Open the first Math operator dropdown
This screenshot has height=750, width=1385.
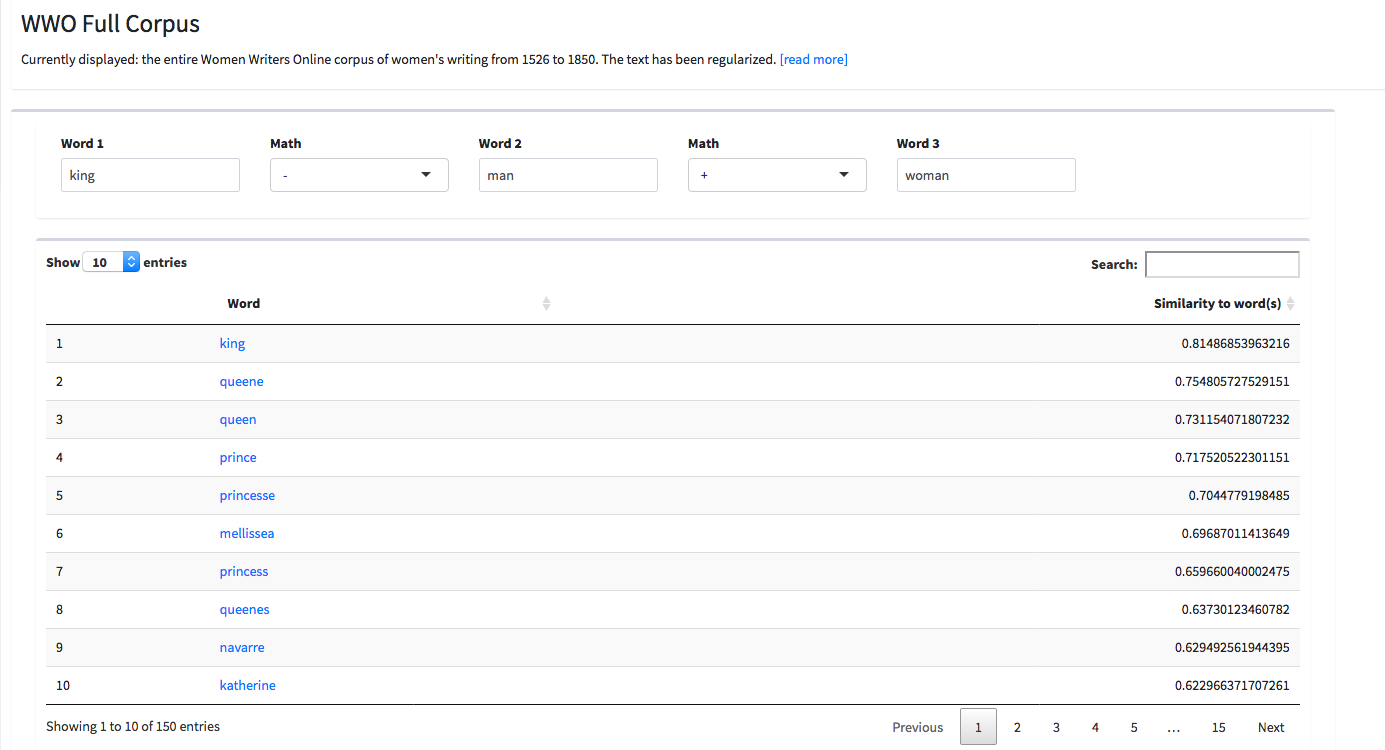359,175
